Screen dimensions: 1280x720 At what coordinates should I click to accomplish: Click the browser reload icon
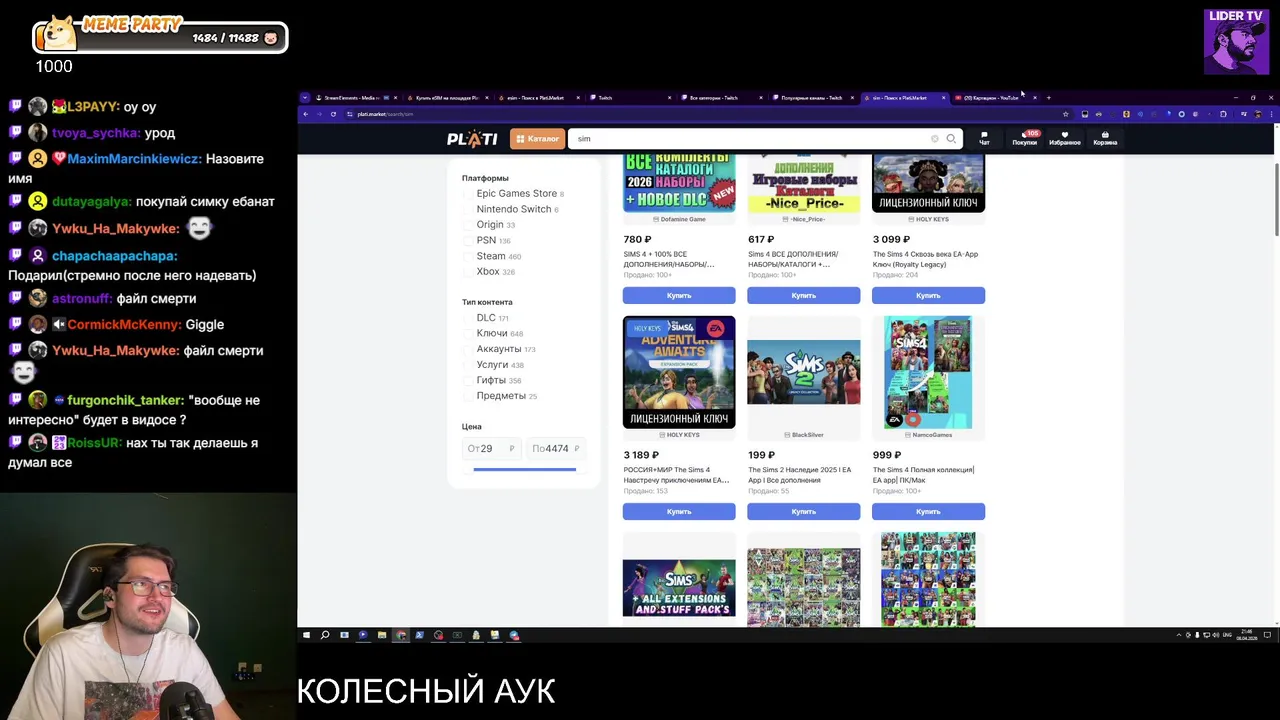(x=333, y=114)
